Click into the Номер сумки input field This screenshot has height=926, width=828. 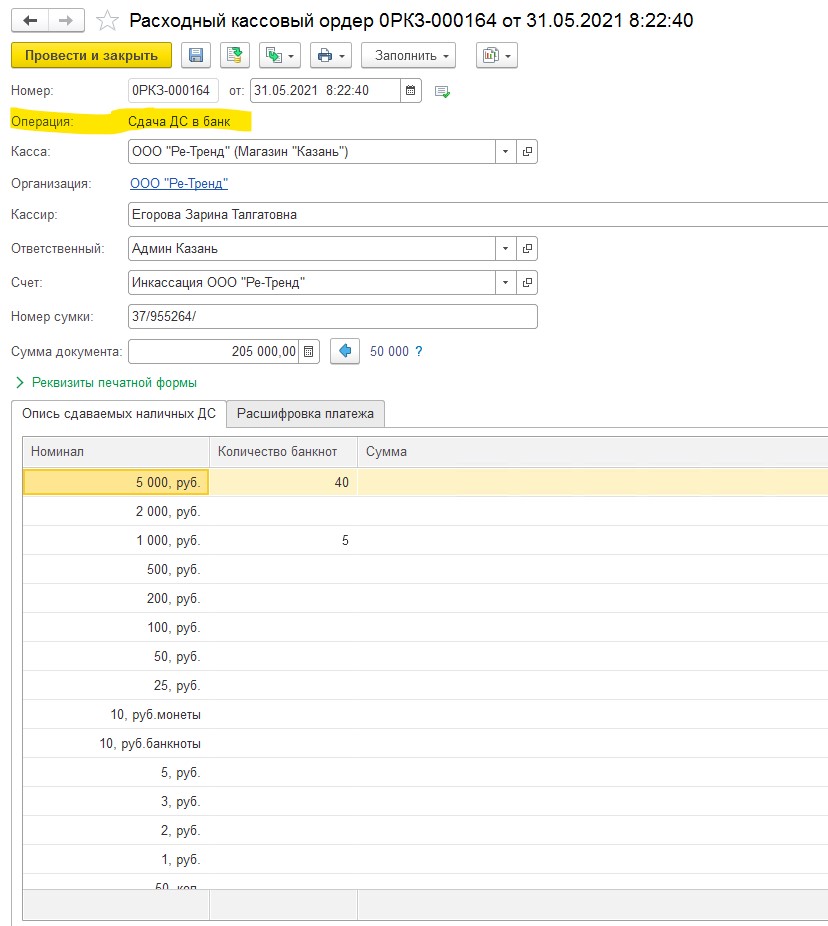pyautogui.click(x=333, y=317)
